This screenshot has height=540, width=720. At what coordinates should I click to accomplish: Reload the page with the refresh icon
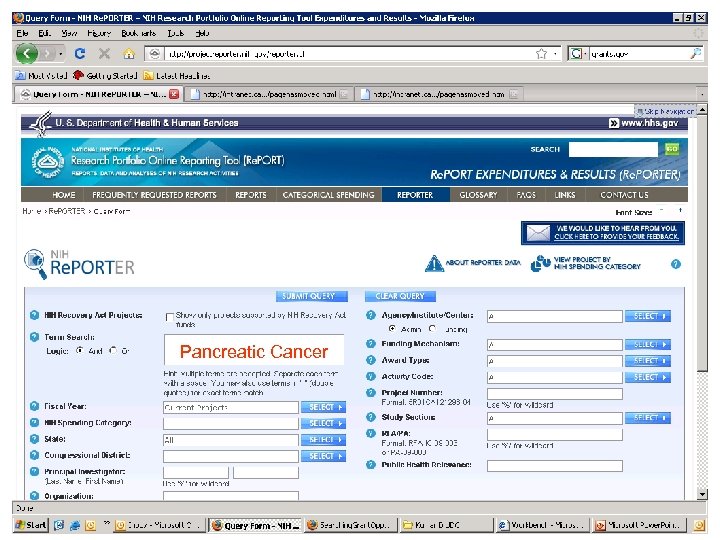pos(80,54)
